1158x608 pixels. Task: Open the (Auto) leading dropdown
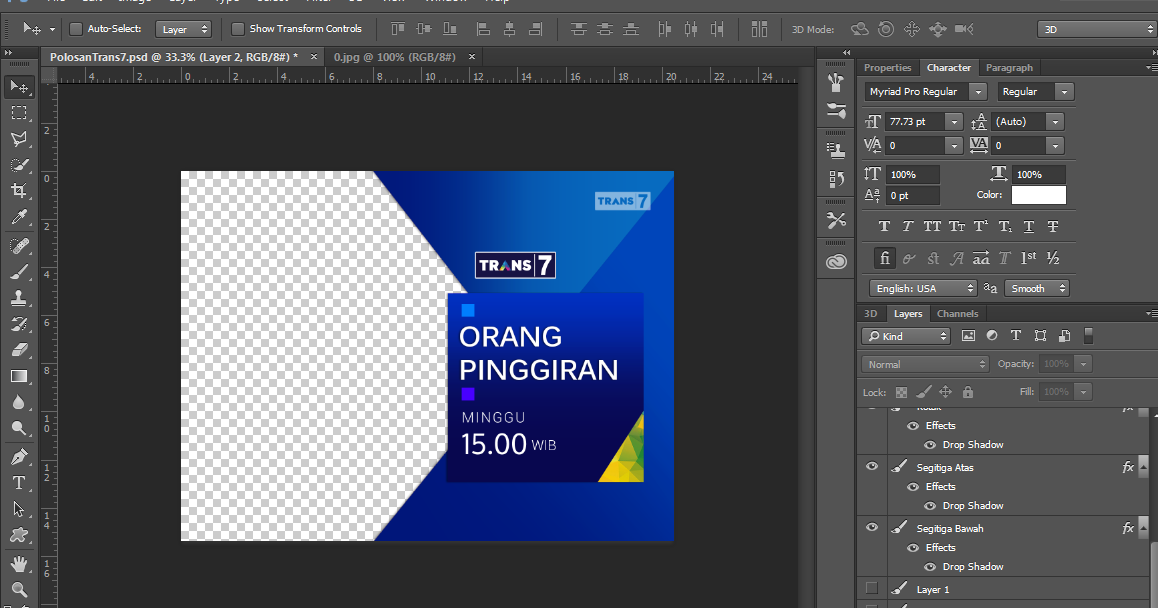1055,122
